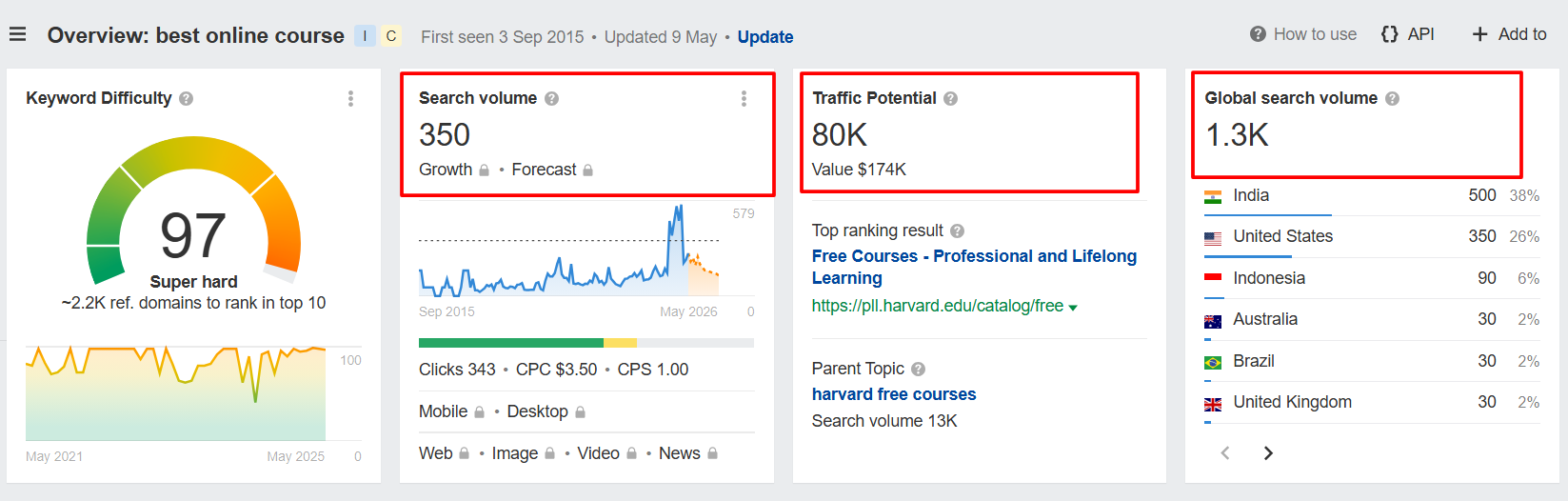Screen dimensions: 1568x501
Task: Select the Image search type option
Action: (x=515, y=453)
